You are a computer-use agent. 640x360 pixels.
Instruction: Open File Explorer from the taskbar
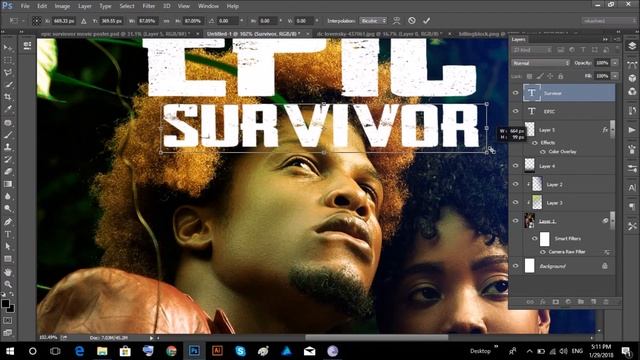(102, 351)
